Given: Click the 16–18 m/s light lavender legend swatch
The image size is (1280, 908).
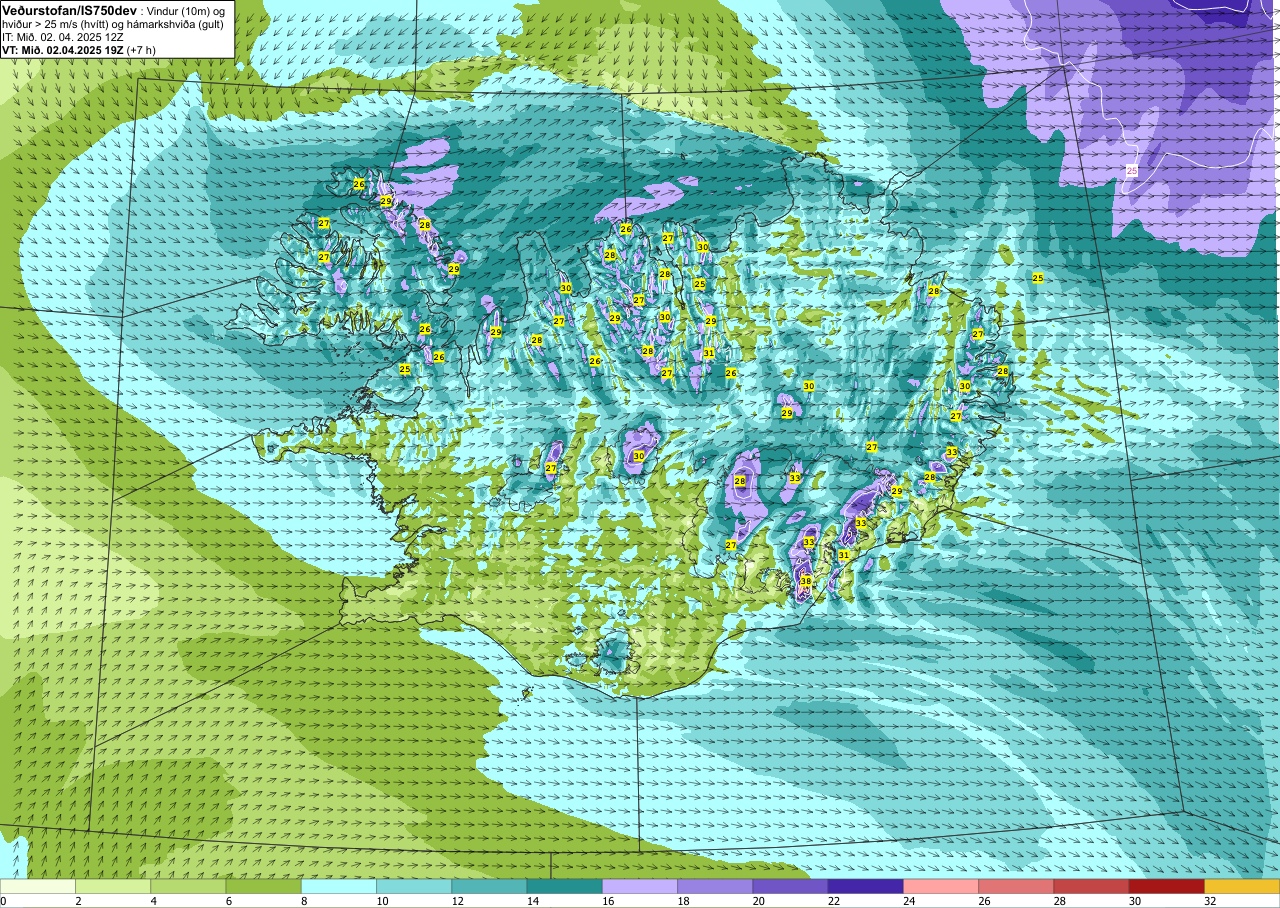Looking at the screenshot, I should (640, 886).
